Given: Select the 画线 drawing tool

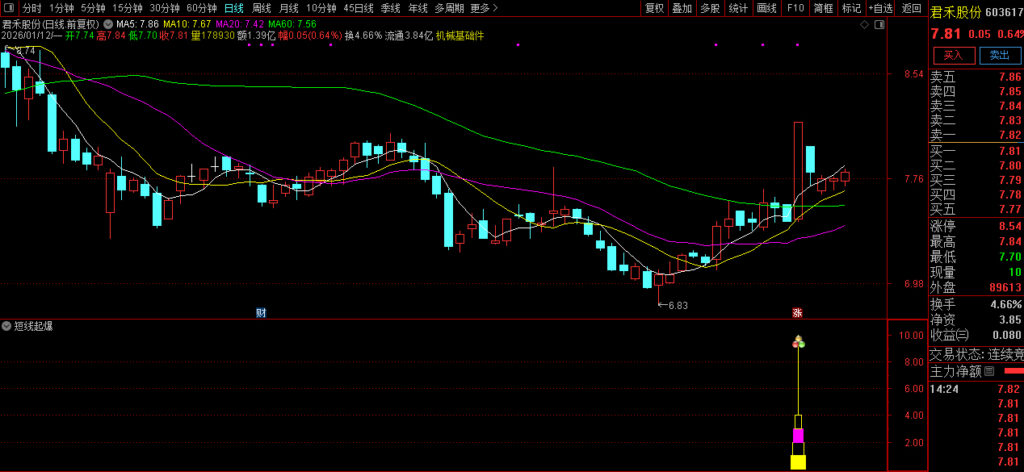Looking at the screenshot, I should (766, 8).
